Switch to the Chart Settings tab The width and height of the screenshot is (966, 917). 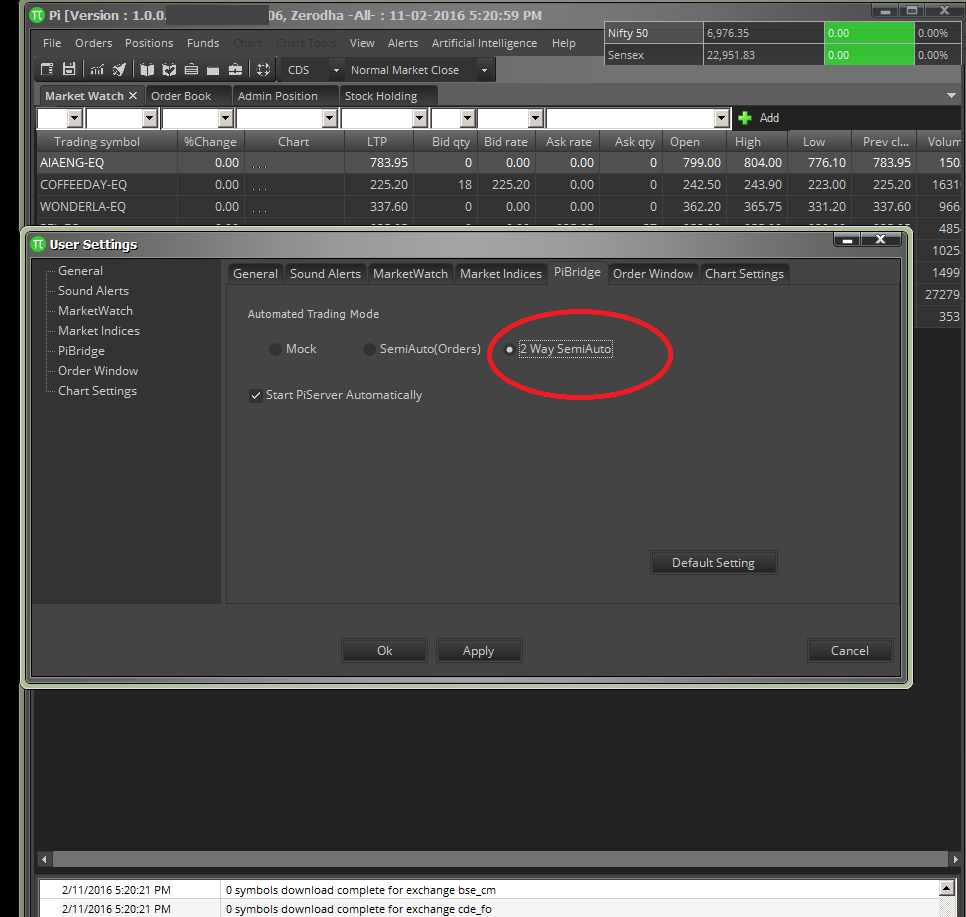point(744,274)
